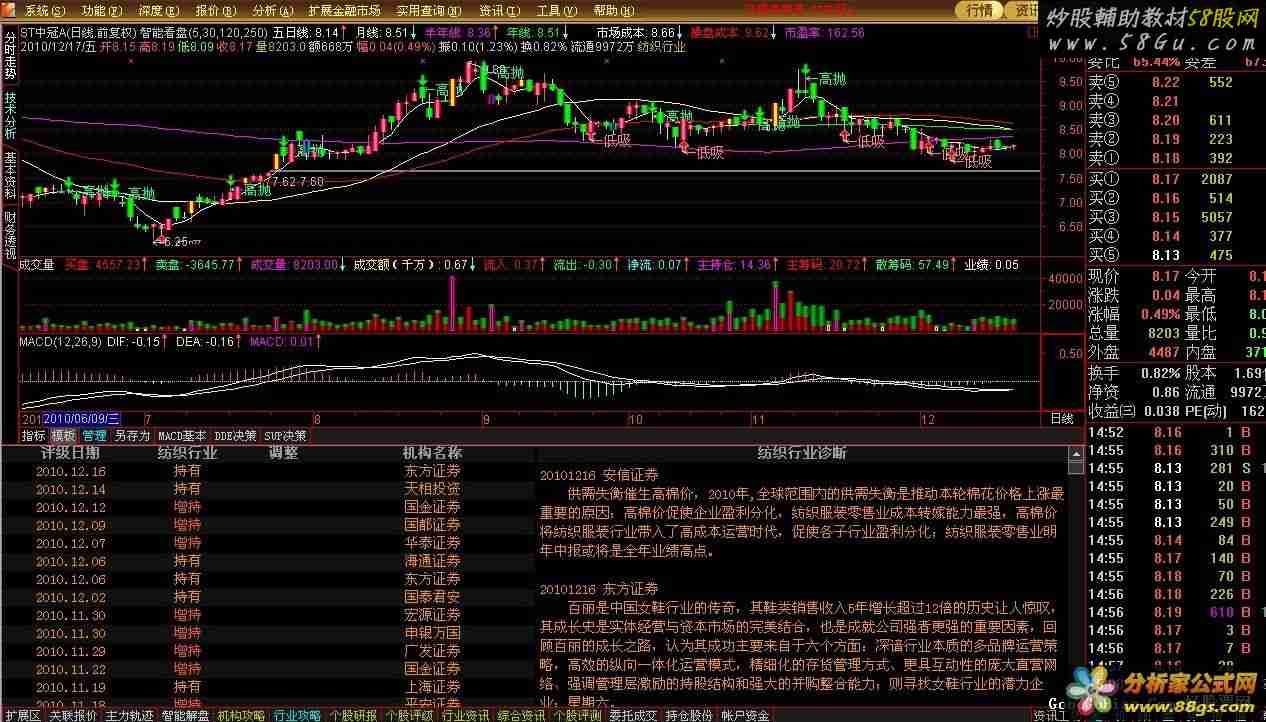Viewport: 1266px width, 722px height.
Task: Open the 委托成交 bottom tab
Action: click(x=633, y=715)
